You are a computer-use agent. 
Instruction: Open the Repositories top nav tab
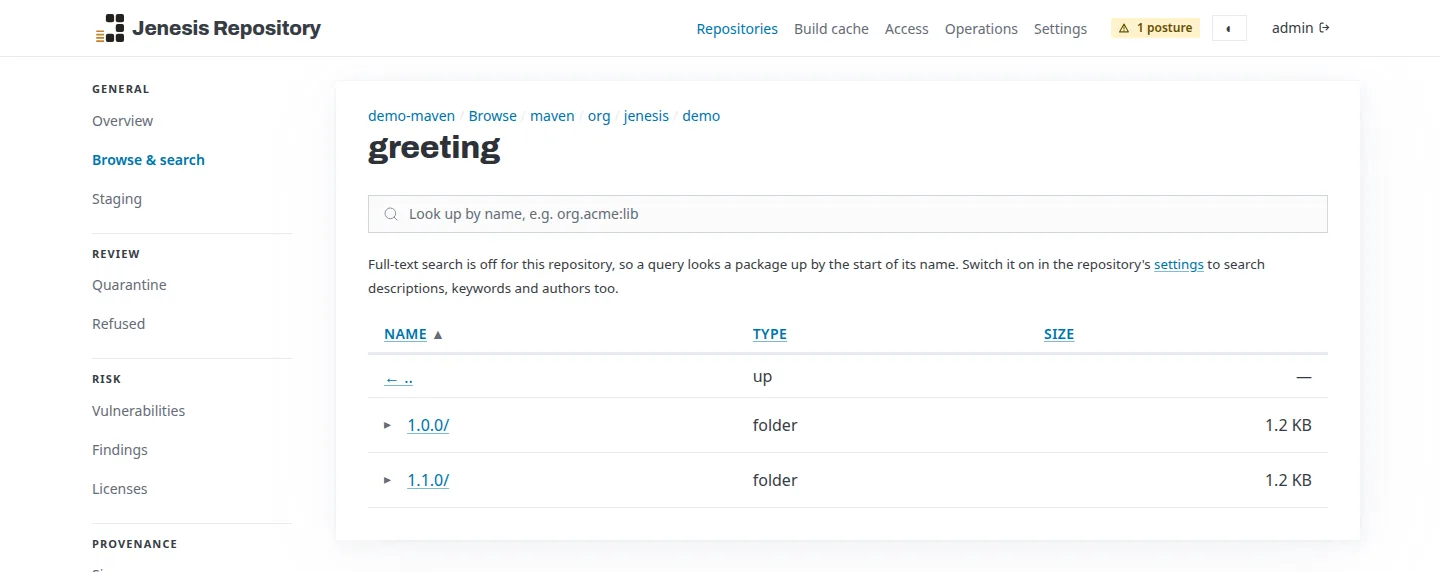737,29
